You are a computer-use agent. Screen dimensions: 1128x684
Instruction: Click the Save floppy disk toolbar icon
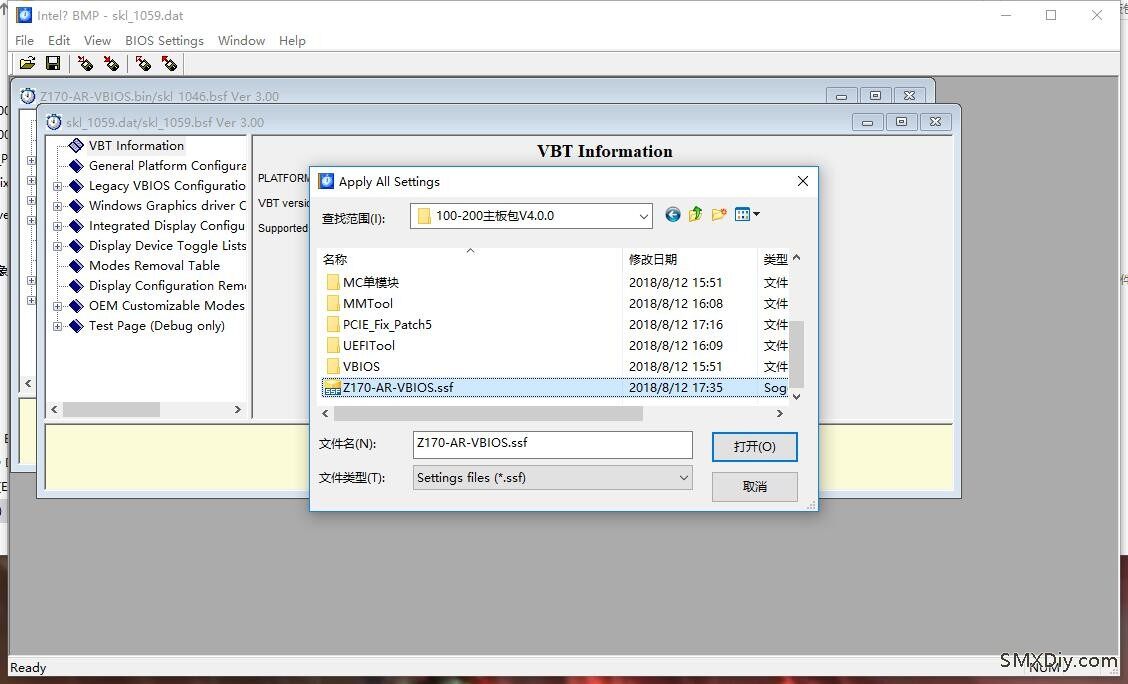coord(53,63)
